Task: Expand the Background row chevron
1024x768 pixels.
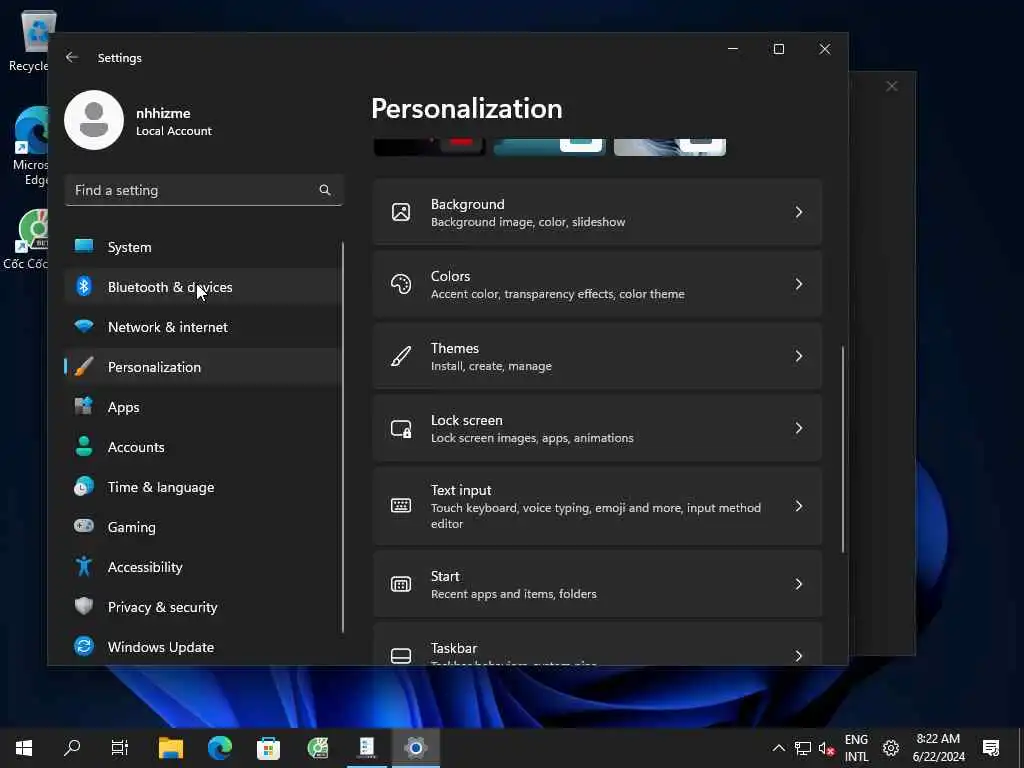Action: 799,212
